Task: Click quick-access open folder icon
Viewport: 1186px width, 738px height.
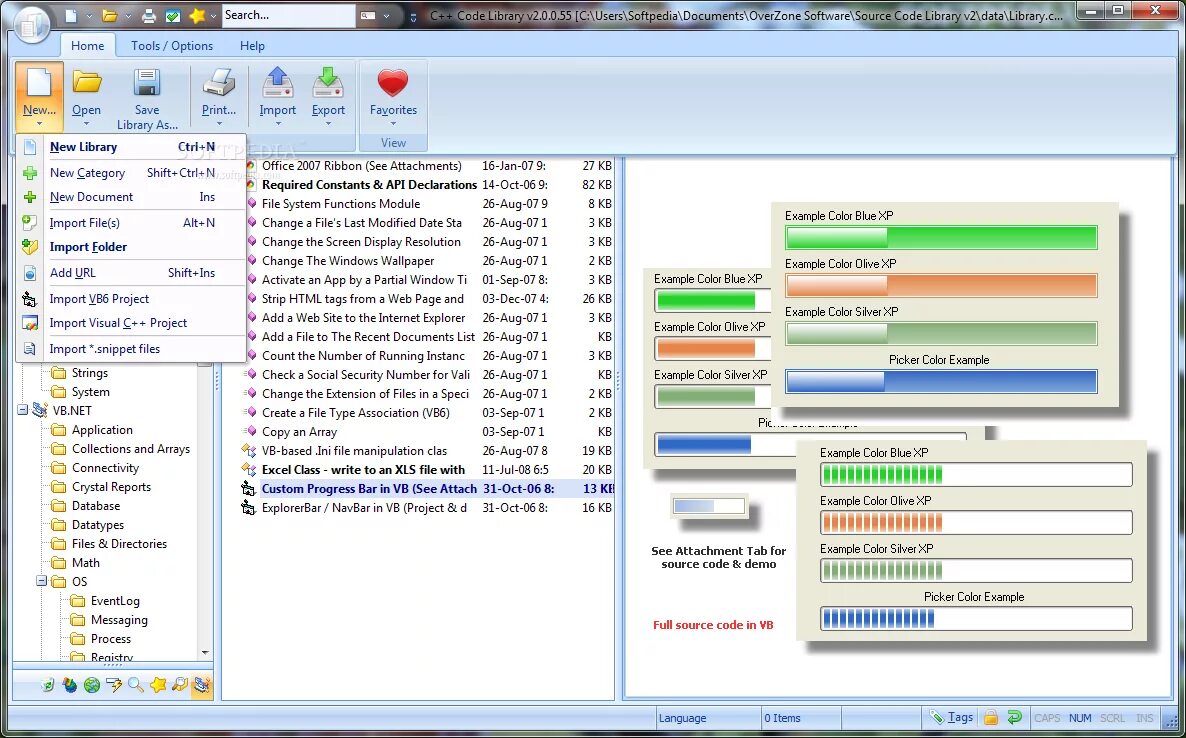Action: [x=110, y=15]
